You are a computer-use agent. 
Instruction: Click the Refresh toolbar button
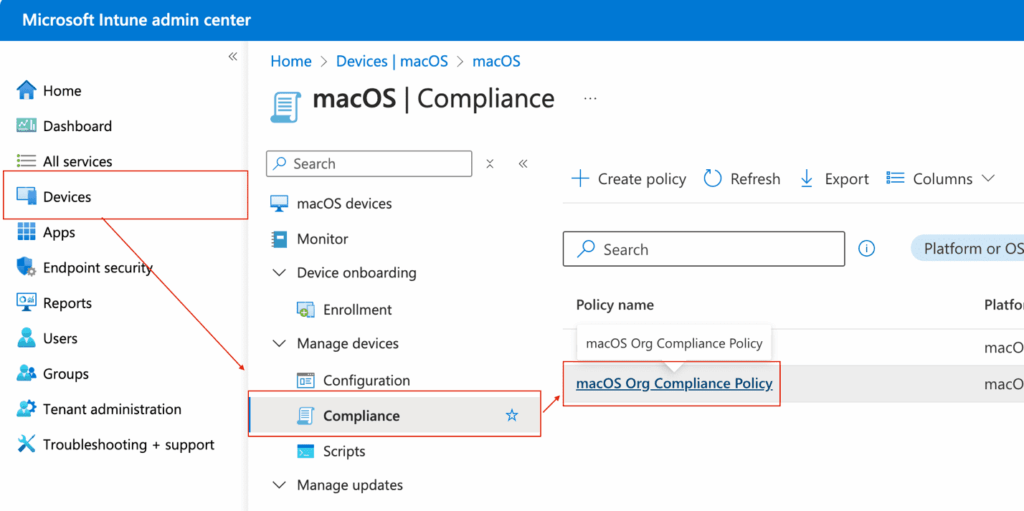[x=741, y=179]
